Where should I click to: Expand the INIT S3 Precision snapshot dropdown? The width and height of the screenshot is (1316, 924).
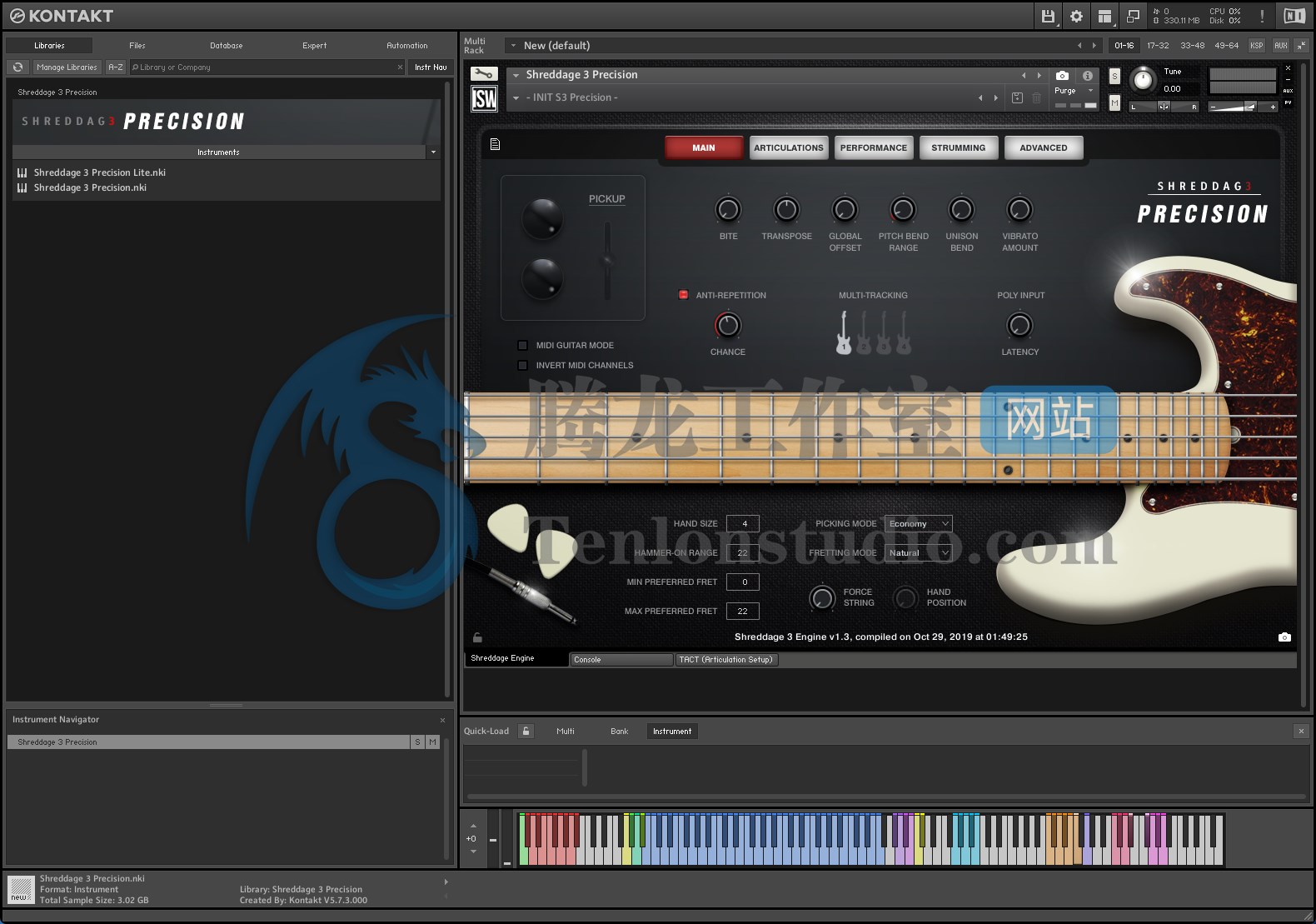[x=516, y=97]
